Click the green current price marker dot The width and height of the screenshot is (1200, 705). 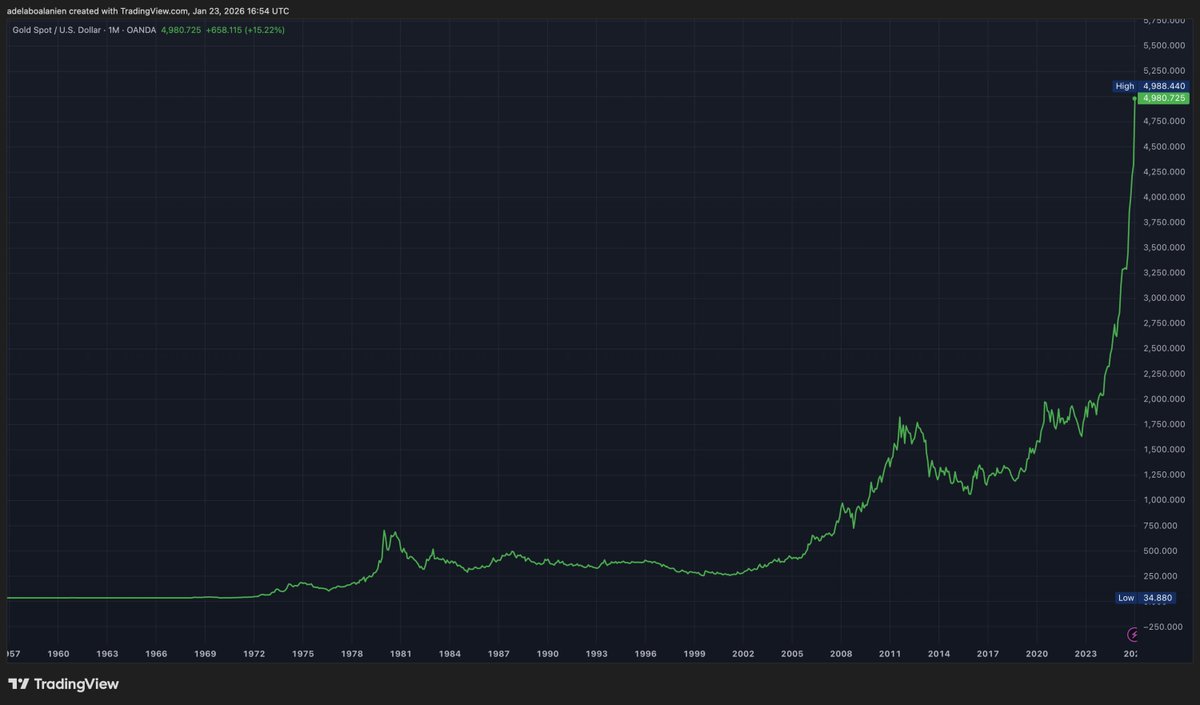1136,98
